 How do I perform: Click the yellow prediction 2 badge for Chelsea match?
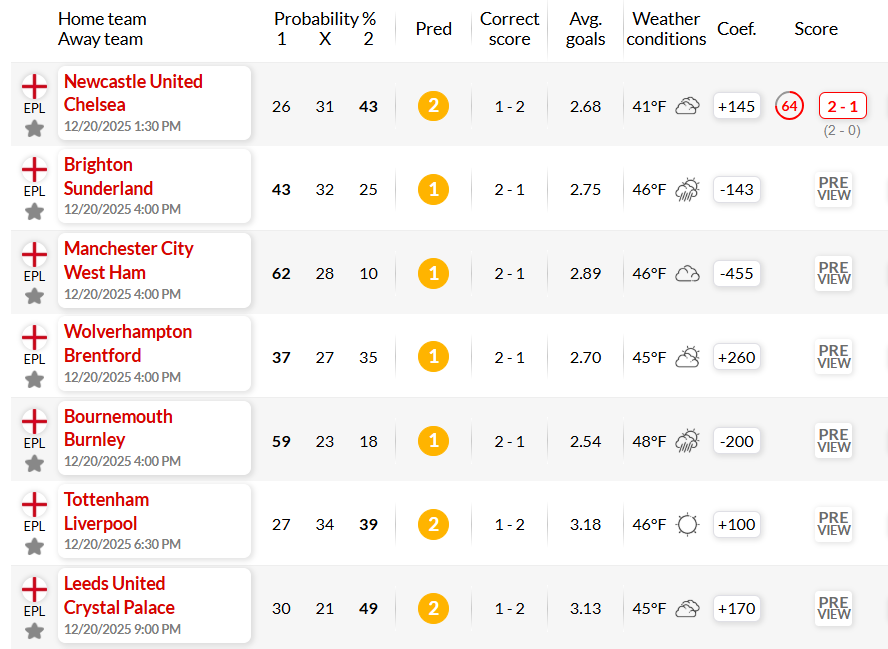click(433, 106)
